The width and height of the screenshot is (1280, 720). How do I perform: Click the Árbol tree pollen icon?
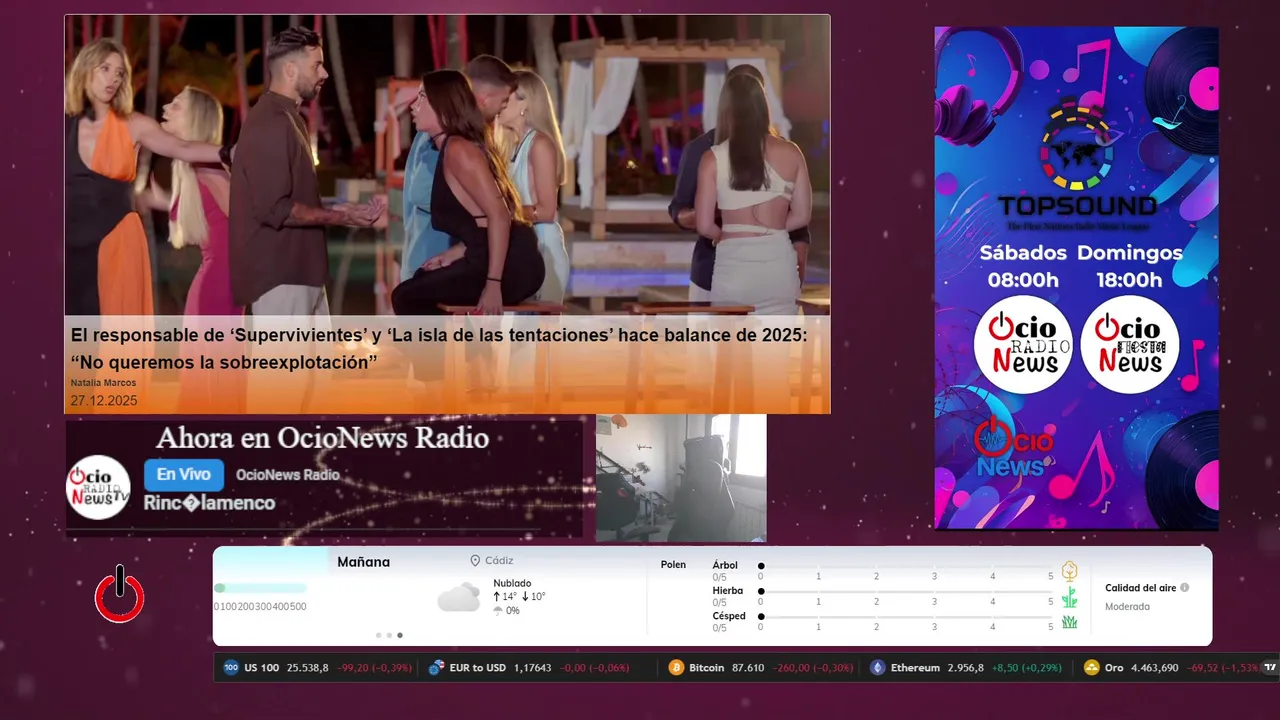pos(1069,571)
